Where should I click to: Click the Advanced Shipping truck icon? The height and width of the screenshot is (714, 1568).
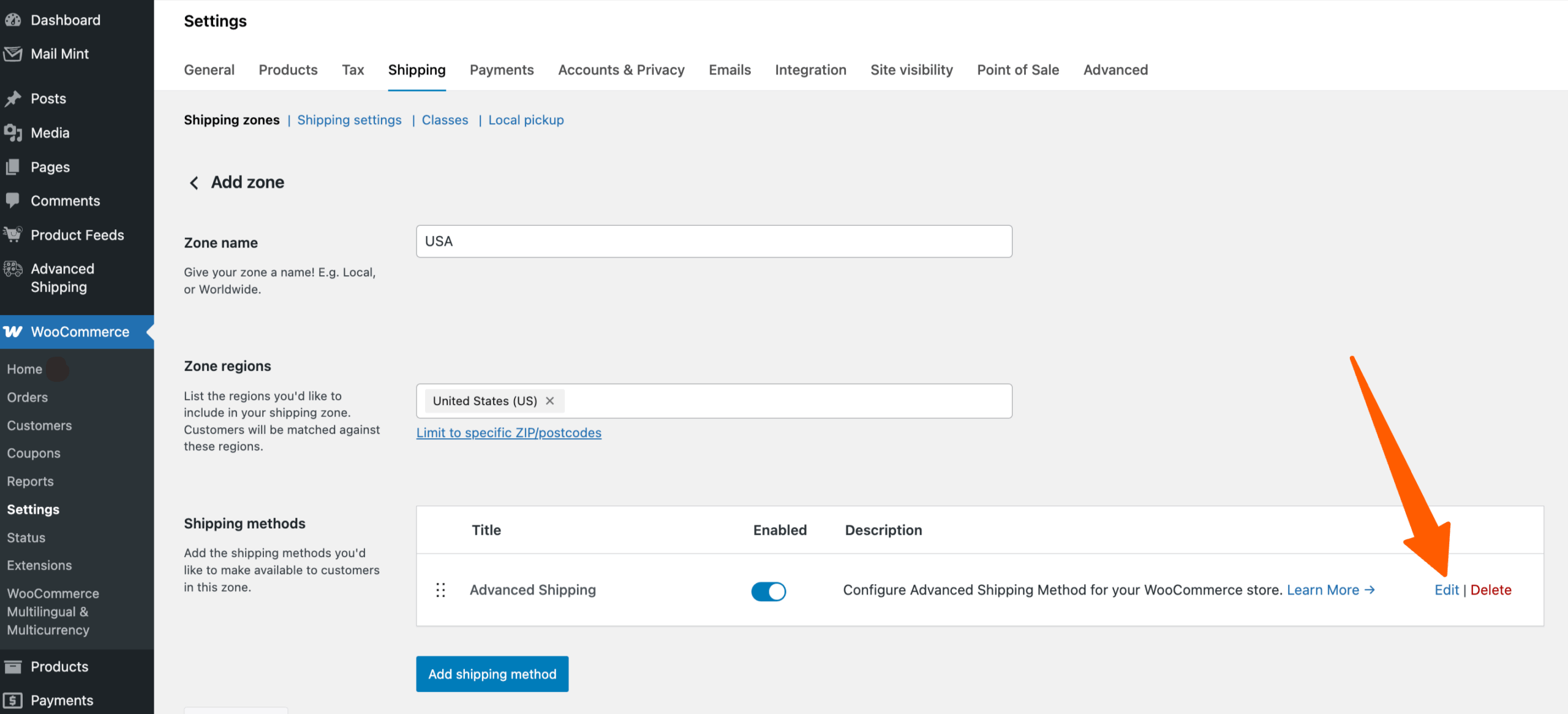[x=13, y=269]
